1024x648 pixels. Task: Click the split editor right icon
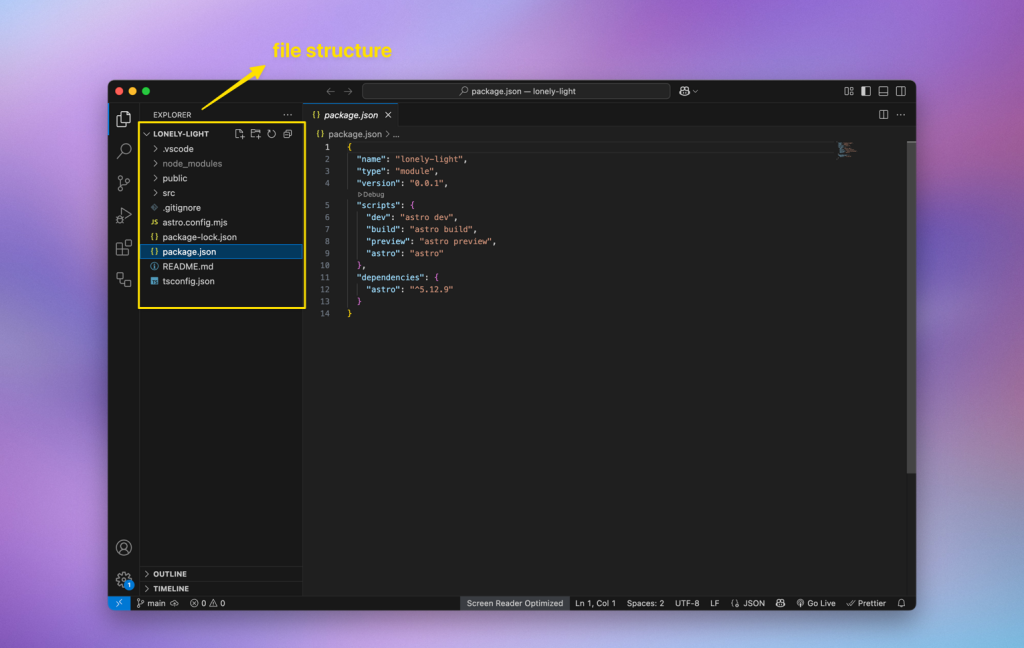coord(883,115)
